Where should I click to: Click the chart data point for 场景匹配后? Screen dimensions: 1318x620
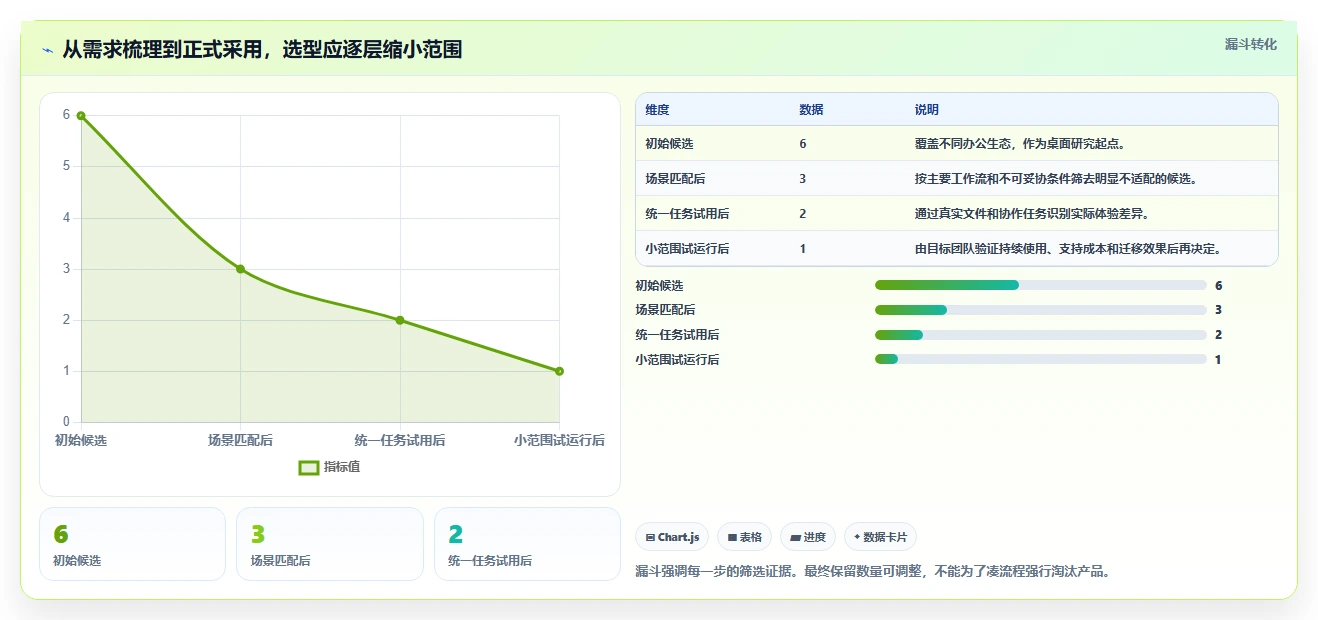pos(240,269)
